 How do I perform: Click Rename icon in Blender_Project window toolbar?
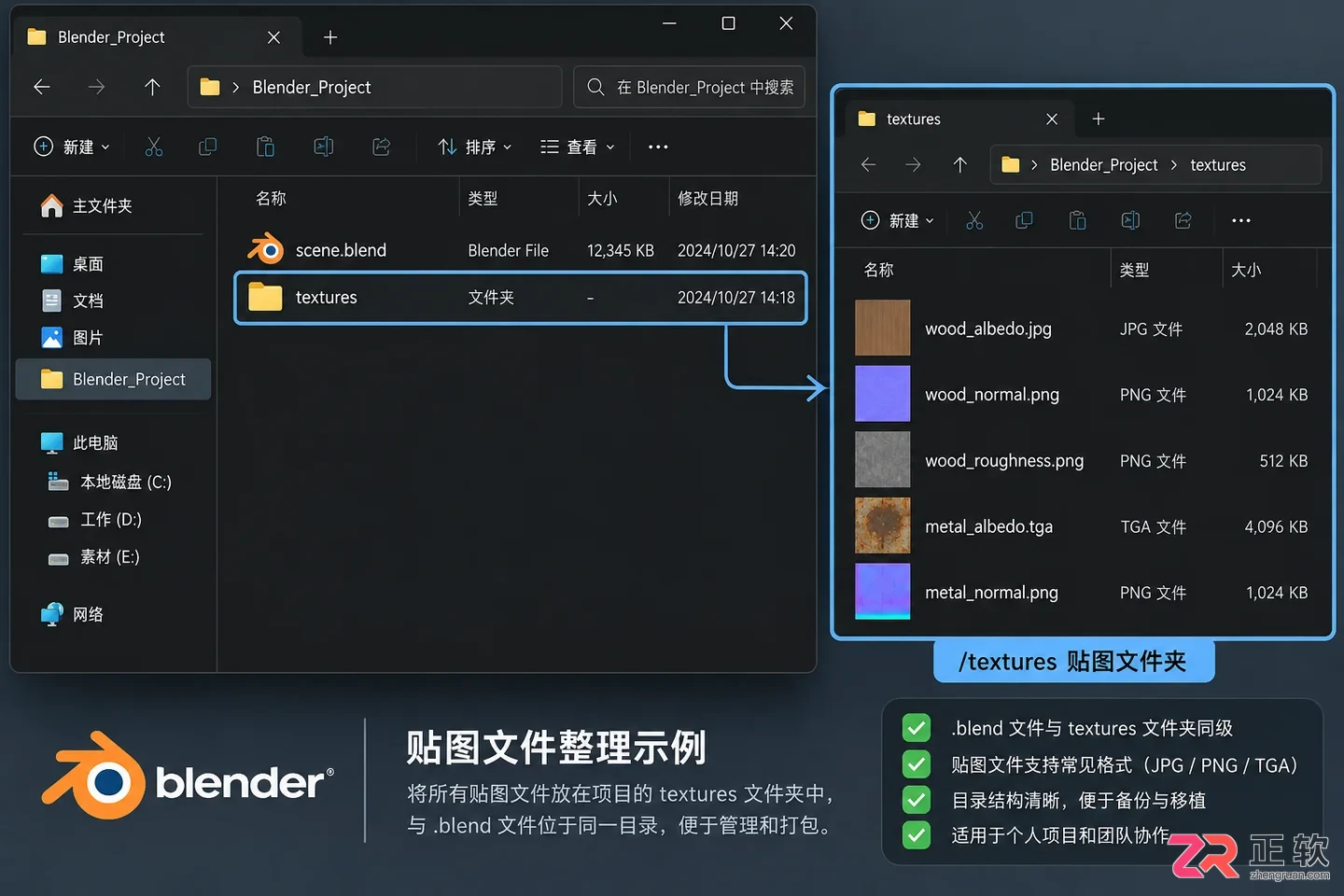pyautogui.click(x=323, y=147)
